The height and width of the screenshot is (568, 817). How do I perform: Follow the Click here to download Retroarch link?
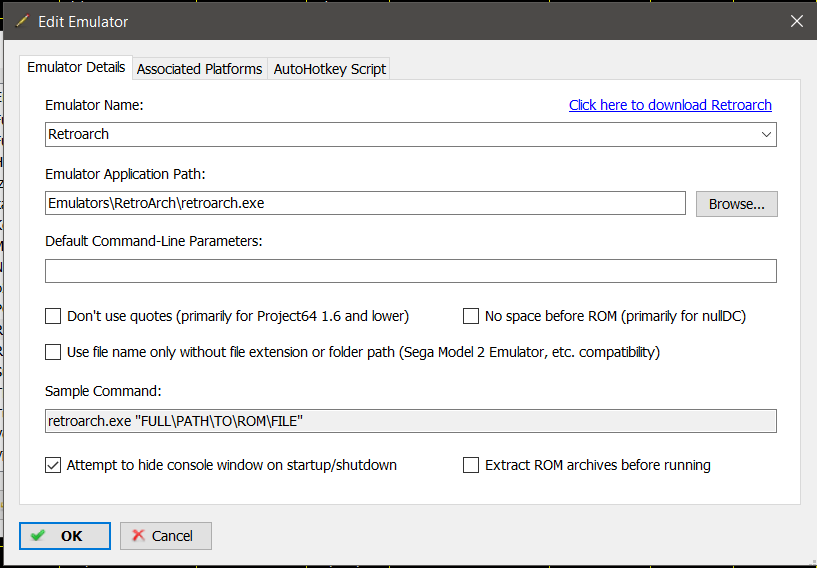[x=670, y=105]
